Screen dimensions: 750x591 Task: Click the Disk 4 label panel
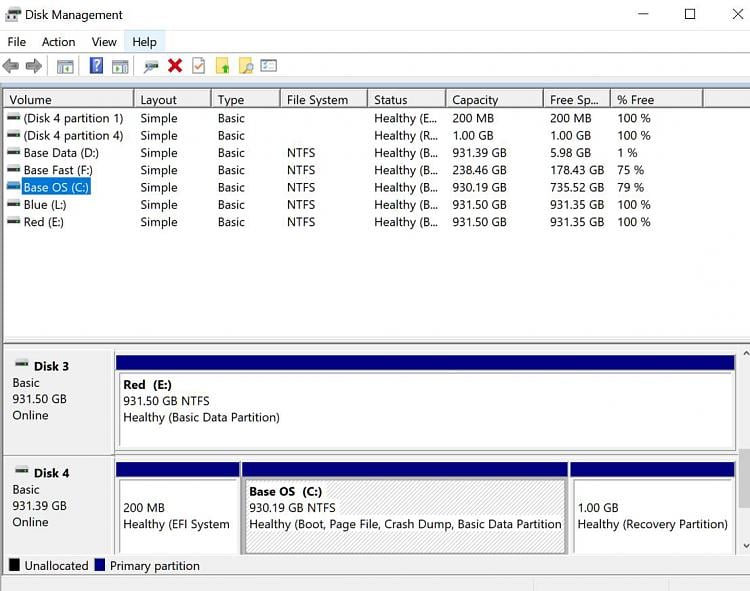coord(58,506)
